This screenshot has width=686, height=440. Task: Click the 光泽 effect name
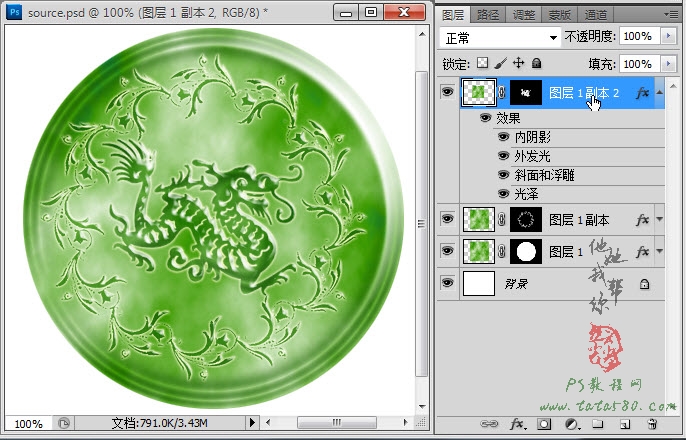tap(526, 194)
